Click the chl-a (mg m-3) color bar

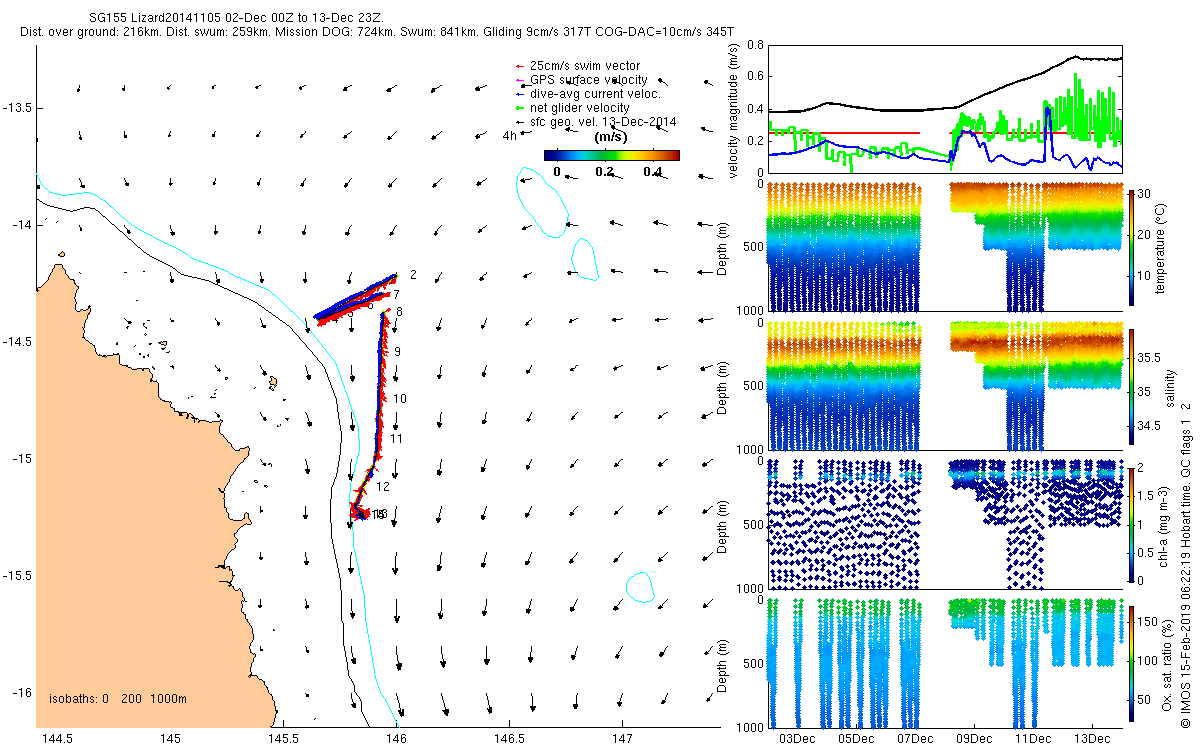coord(1131,524)
